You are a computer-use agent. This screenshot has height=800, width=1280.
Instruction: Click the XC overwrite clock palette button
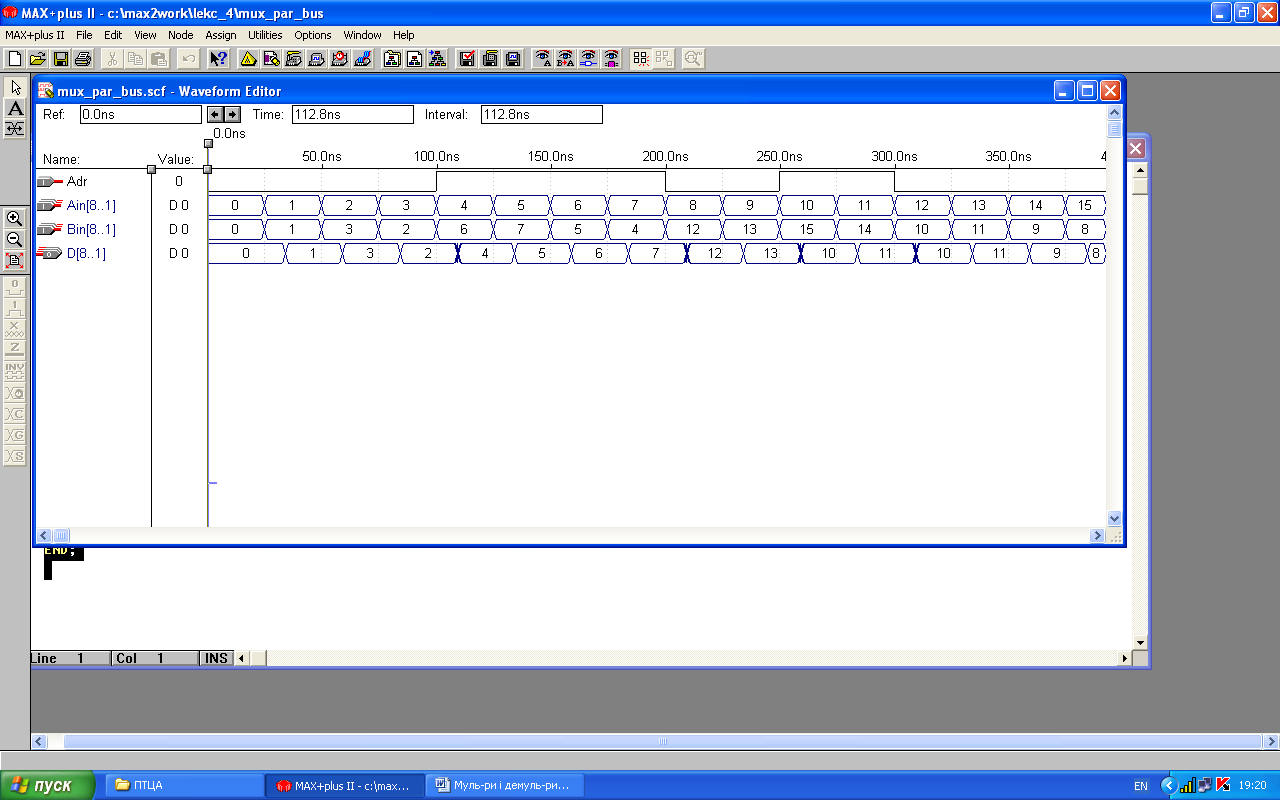pyautogui.click(x=15, y=413)
